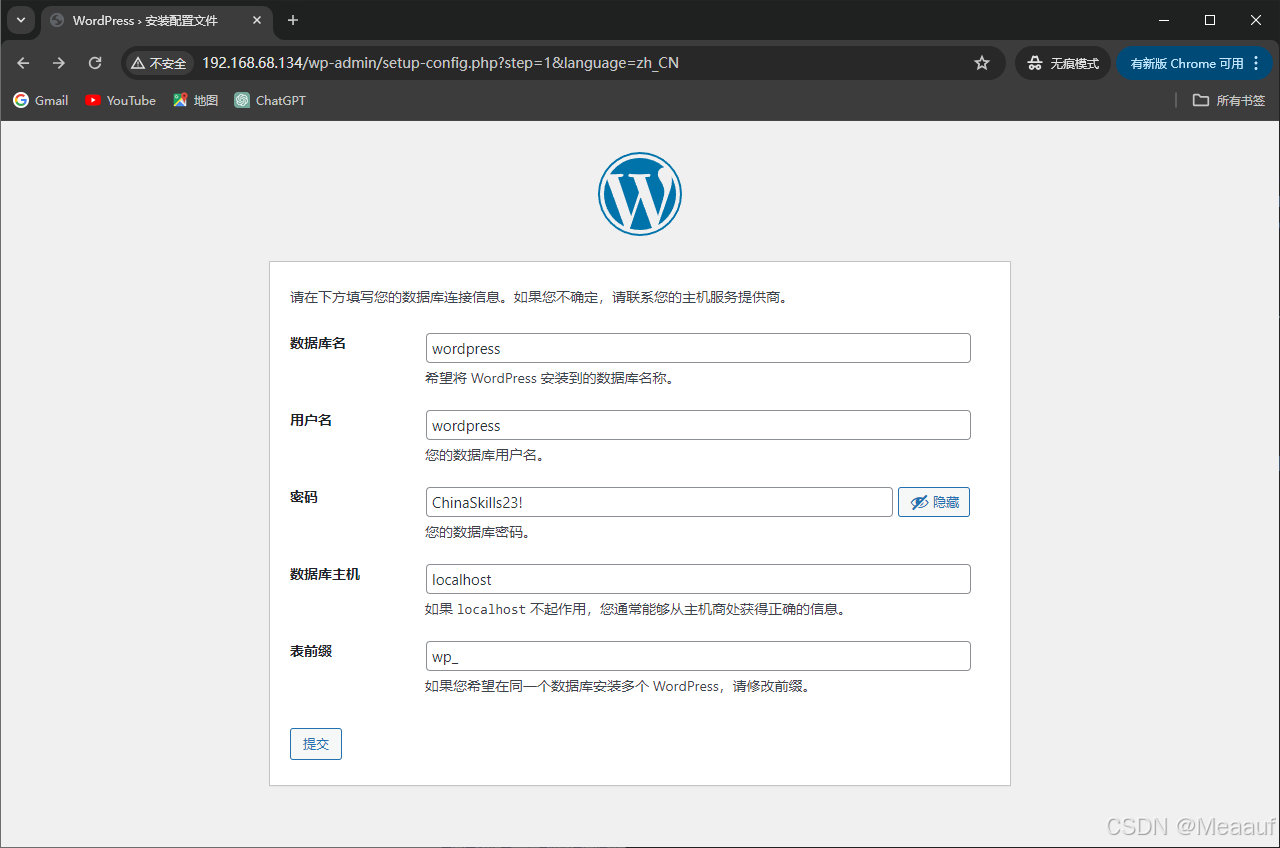Click the WordPress logo

click(640, 194)
